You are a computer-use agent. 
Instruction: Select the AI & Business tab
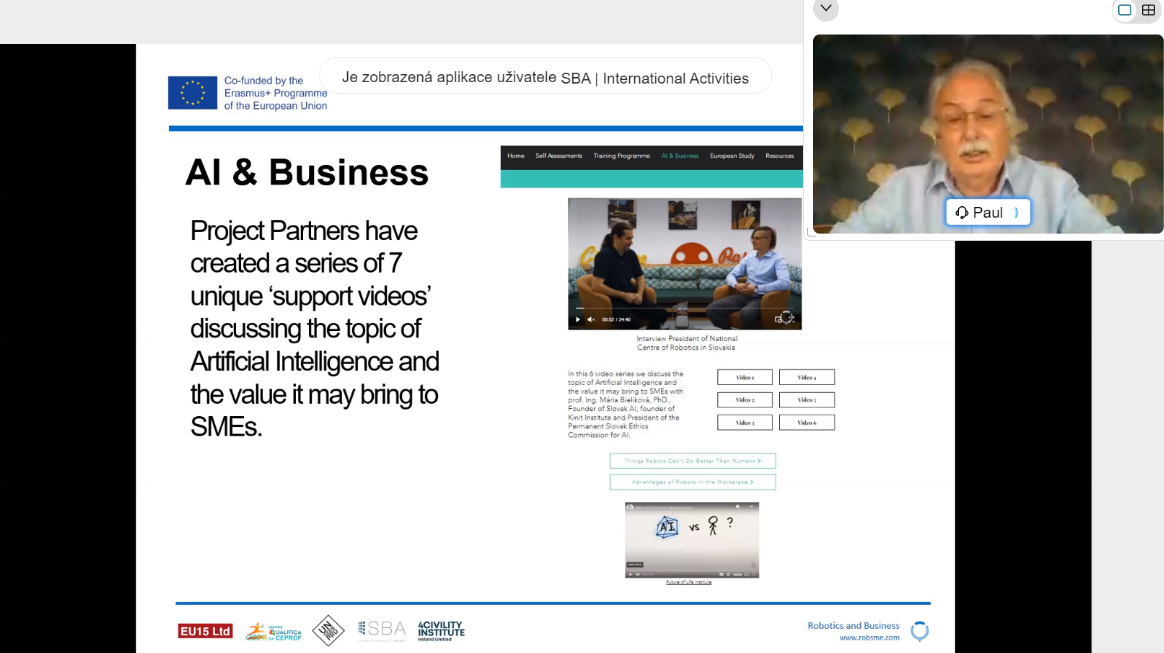pos(680,156)
